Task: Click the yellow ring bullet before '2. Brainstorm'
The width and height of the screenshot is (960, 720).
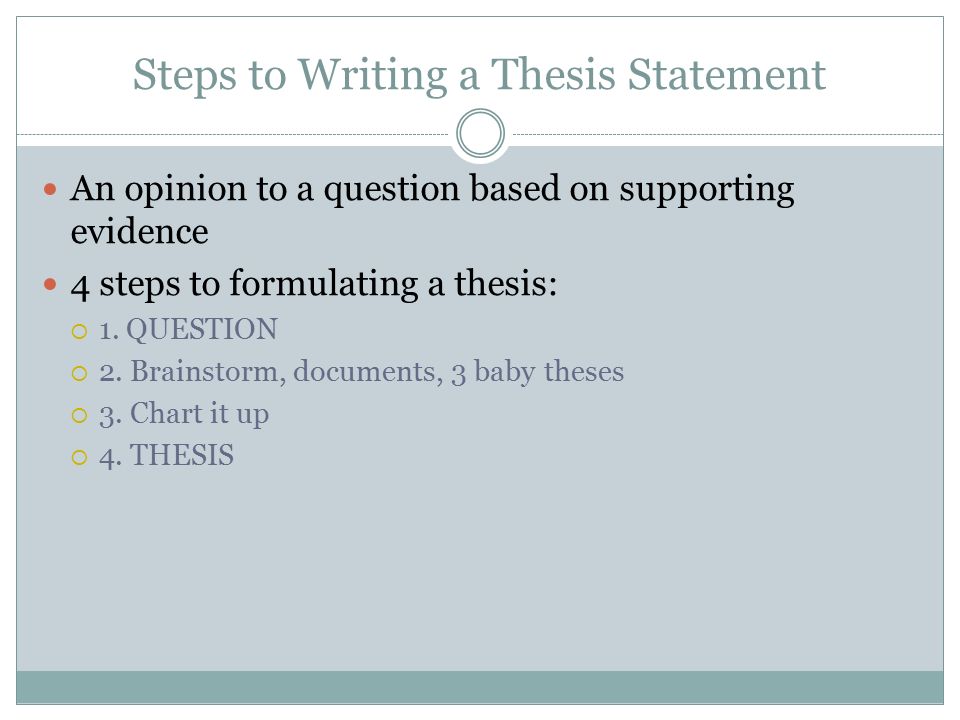Action: (80, 373)
